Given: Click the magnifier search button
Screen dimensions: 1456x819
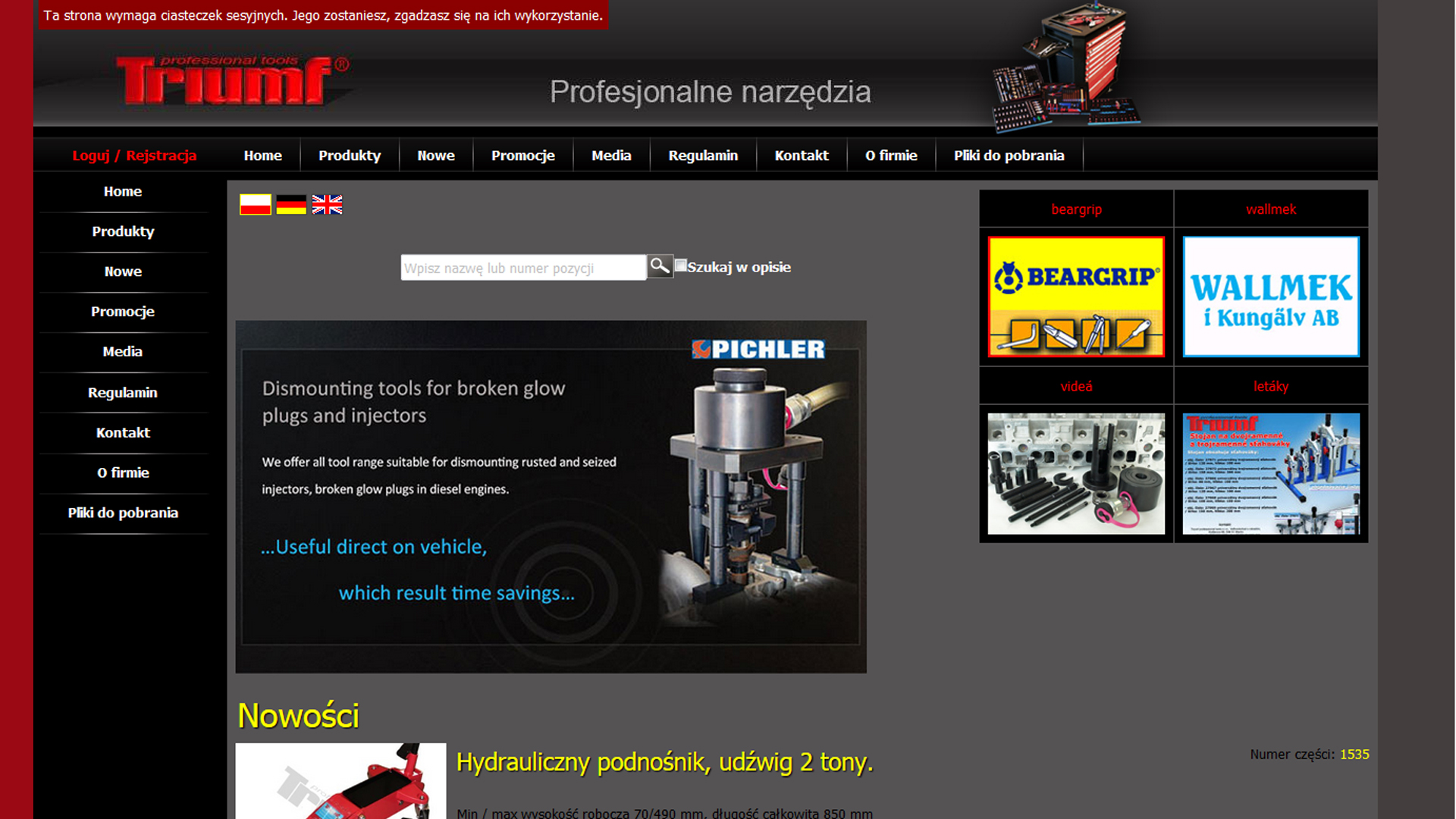Looking at the screenshot, I should tap(660, 266).
